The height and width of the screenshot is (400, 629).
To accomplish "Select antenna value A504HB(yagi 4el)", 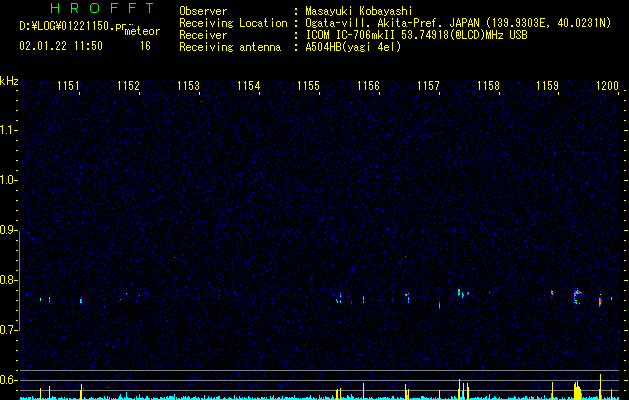I will (x=353, y=47).
